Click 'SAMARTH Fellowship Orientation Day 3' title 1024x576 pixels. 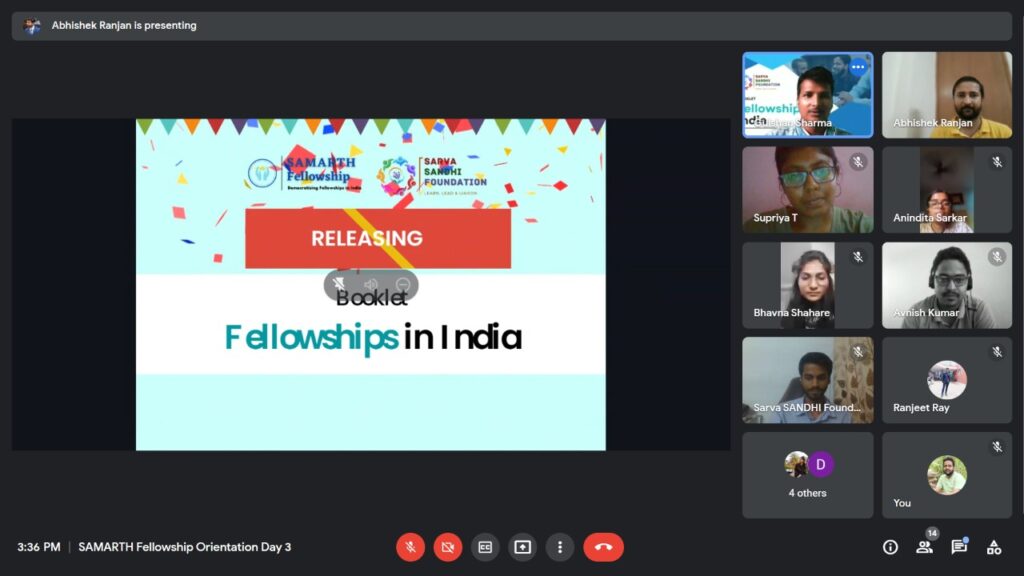point(185,547)
